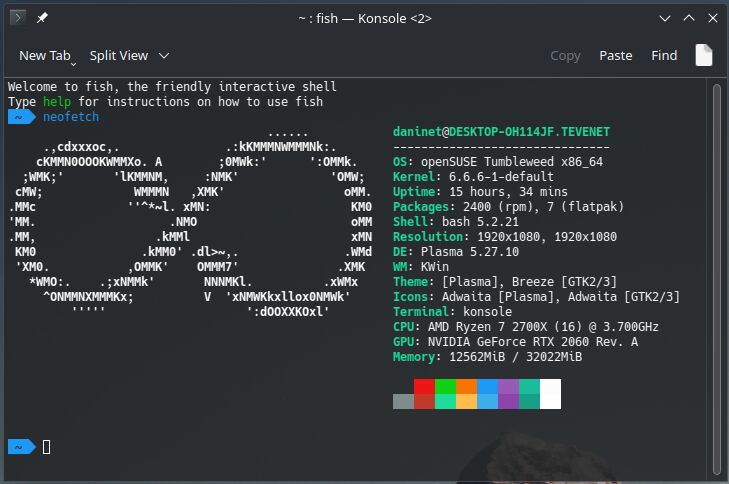The height and width of the screenshot is (484, 729).
Task: Click the Konsole terminal icon in title bar
Action: click(x=18, y=18)
